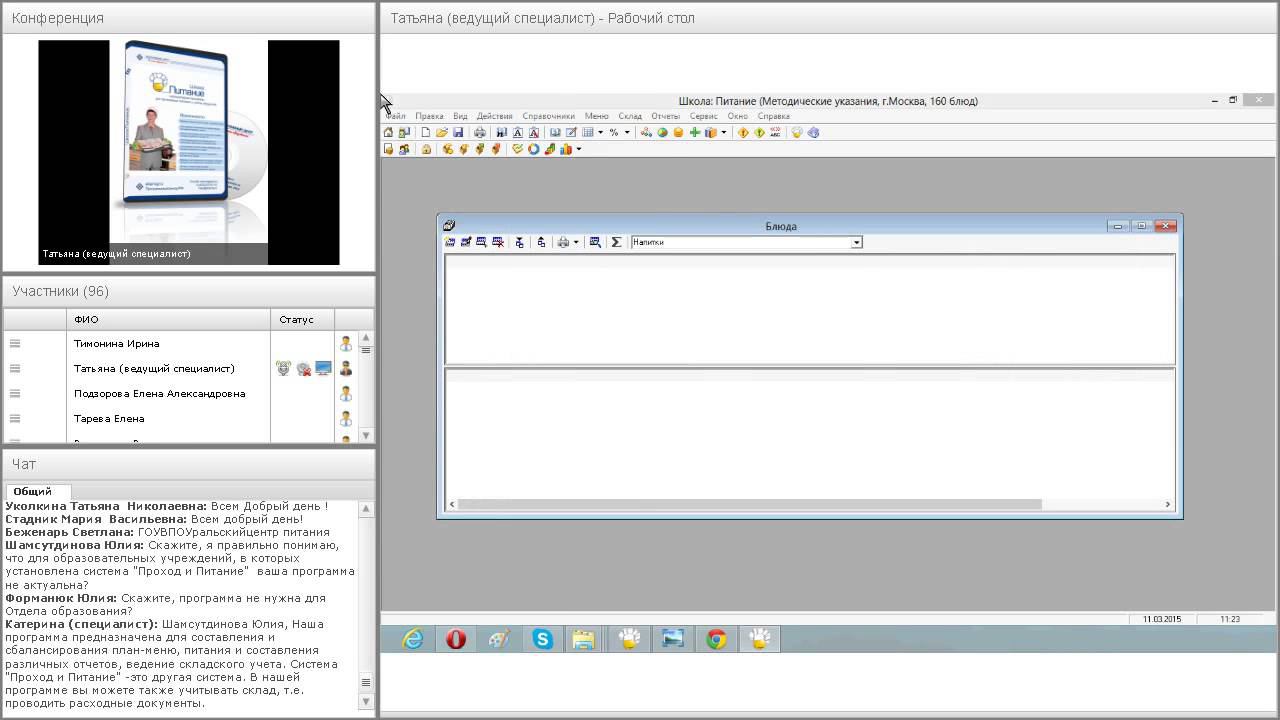The height and width of the screenshot is (720, 1280).
Task: Open the Склад menu
Action: (x=630, y=116)
